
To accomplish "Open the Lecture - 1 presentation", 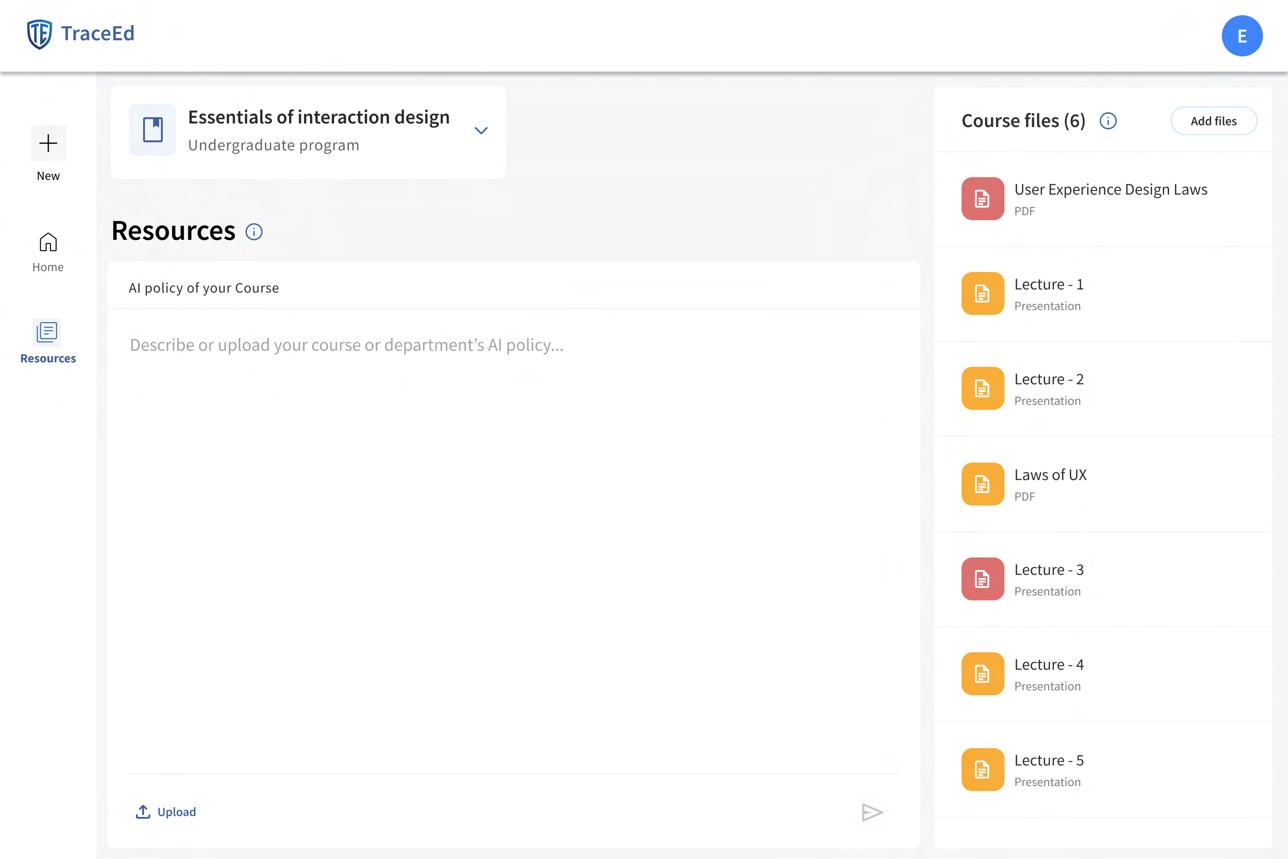I will [x=1048, y=293].
